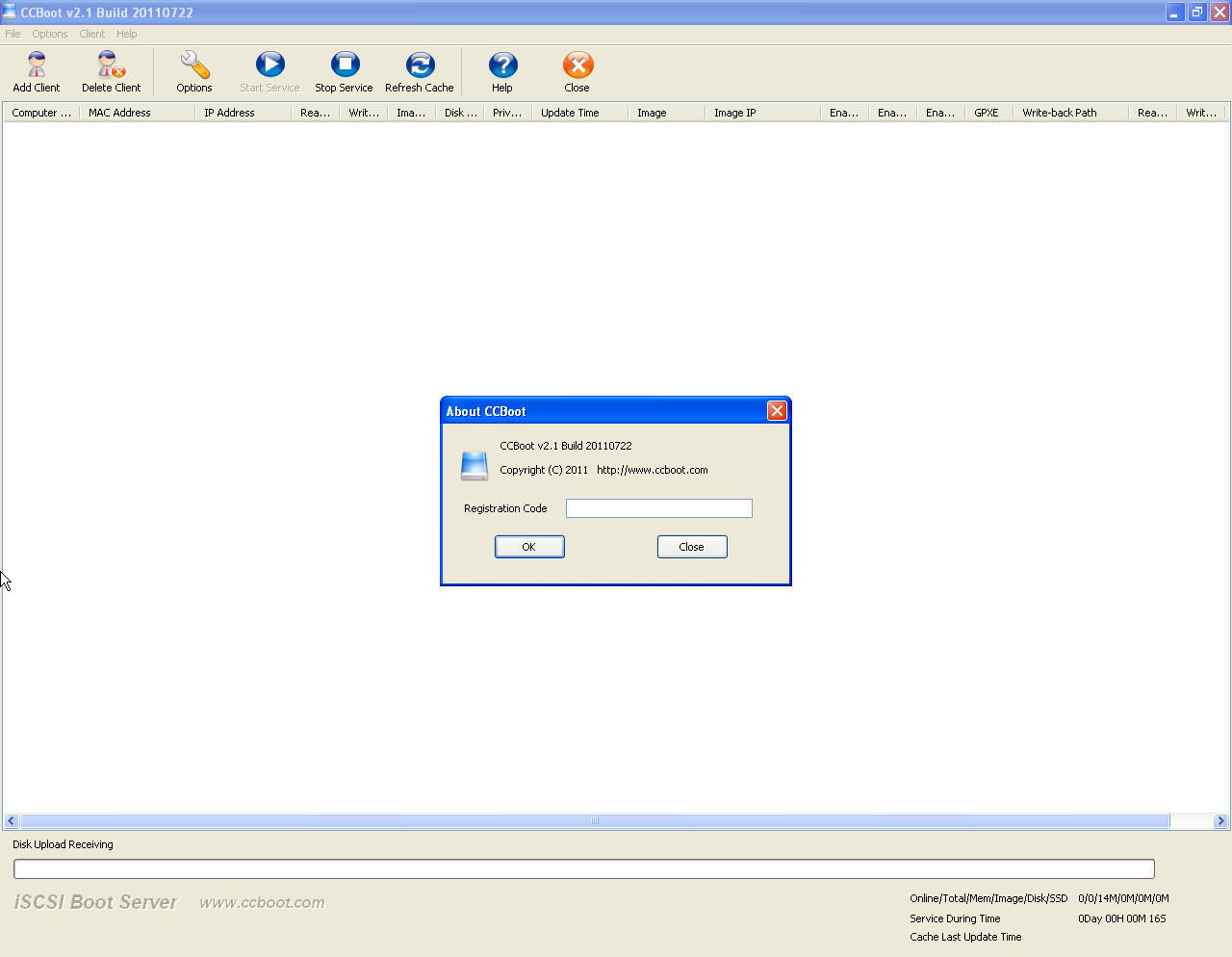Open the Help question mark icon

click(x=502, y=65)
